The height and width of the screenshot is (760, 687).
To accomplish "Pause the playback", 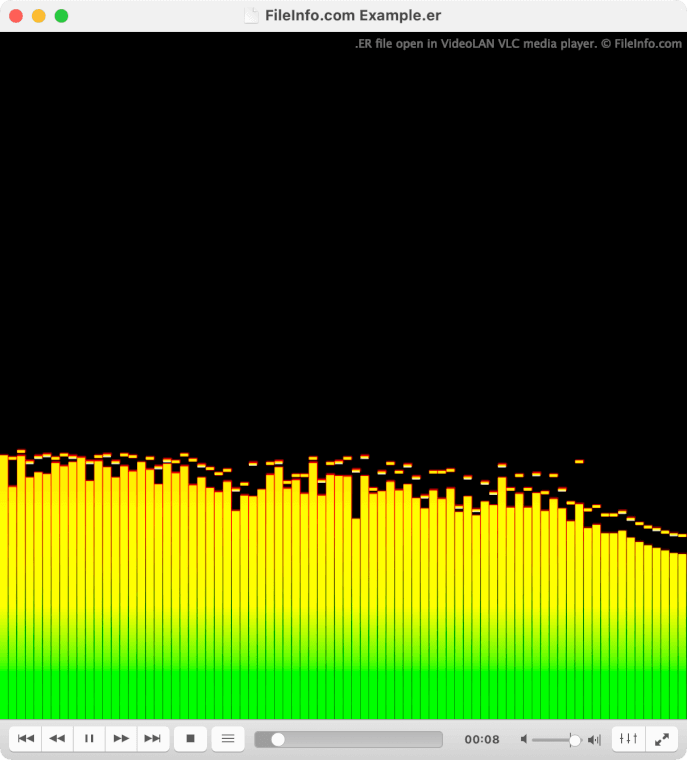I will (89, 739).
